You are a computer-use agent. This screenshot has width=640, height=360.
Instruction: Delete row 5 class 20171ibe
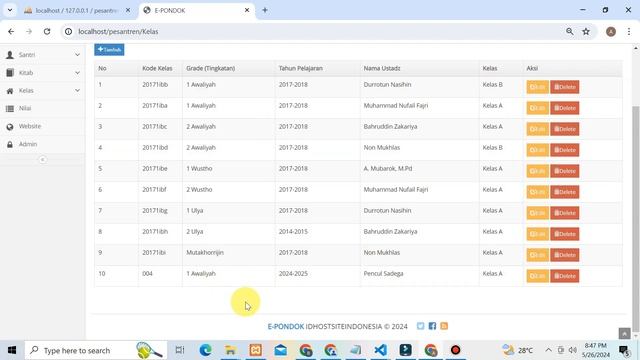[564, 171]
